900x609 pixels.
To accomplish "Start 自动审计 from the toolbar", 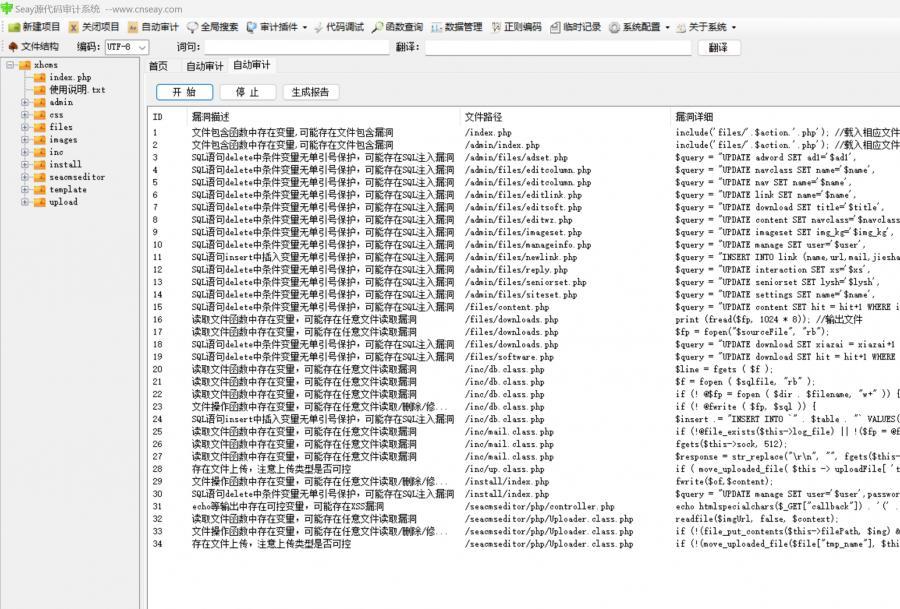I will (153, 27).
